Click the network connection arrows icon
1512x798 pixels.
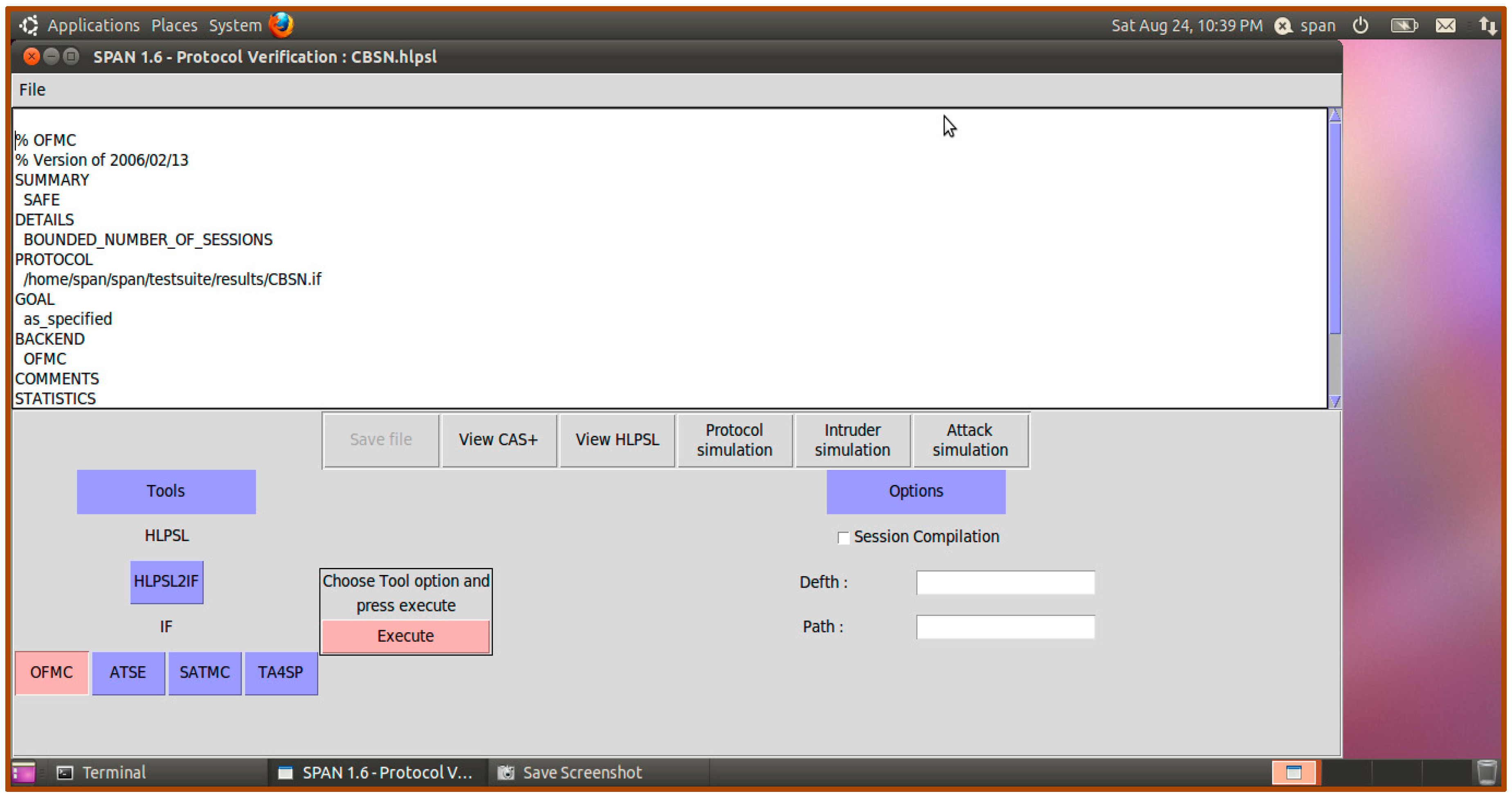click(x=1488, y=25)
